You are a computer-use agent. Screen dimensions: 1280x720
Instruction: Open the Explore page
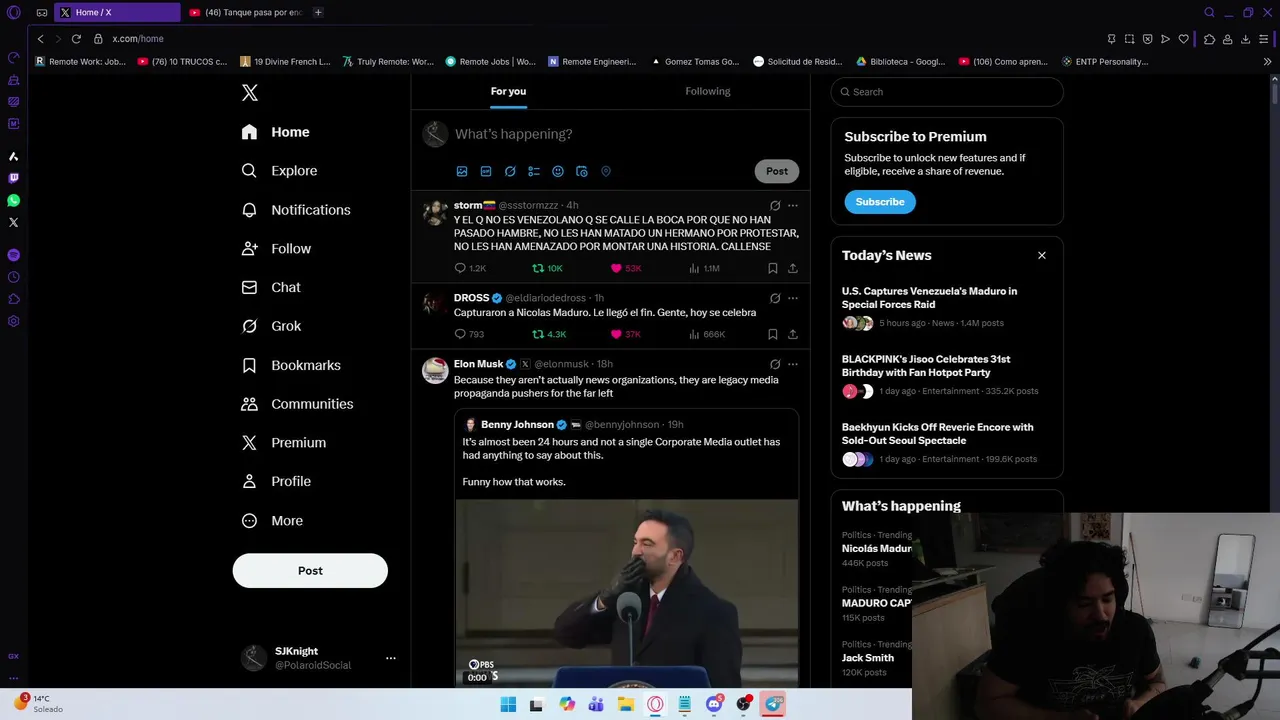[280, 171]
